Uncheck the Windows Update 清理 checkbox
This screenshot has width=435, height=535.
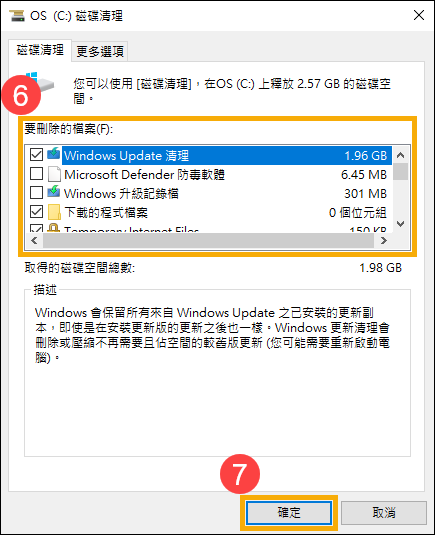tap(36, 155)
